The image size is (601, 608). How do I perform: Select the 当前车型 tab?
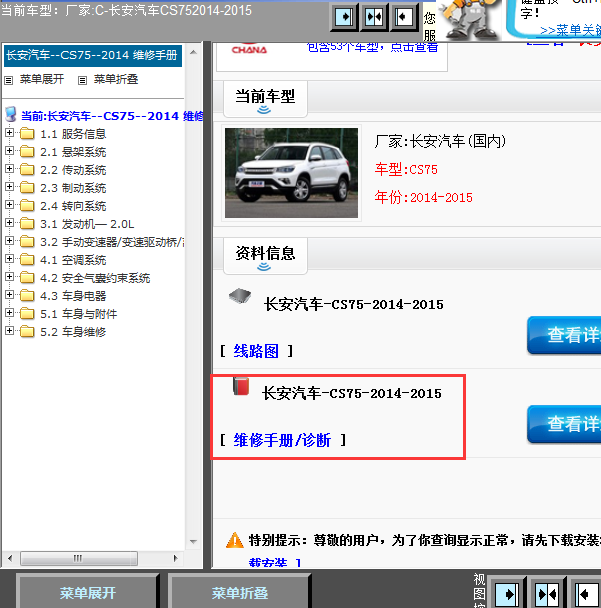[265, 99]
